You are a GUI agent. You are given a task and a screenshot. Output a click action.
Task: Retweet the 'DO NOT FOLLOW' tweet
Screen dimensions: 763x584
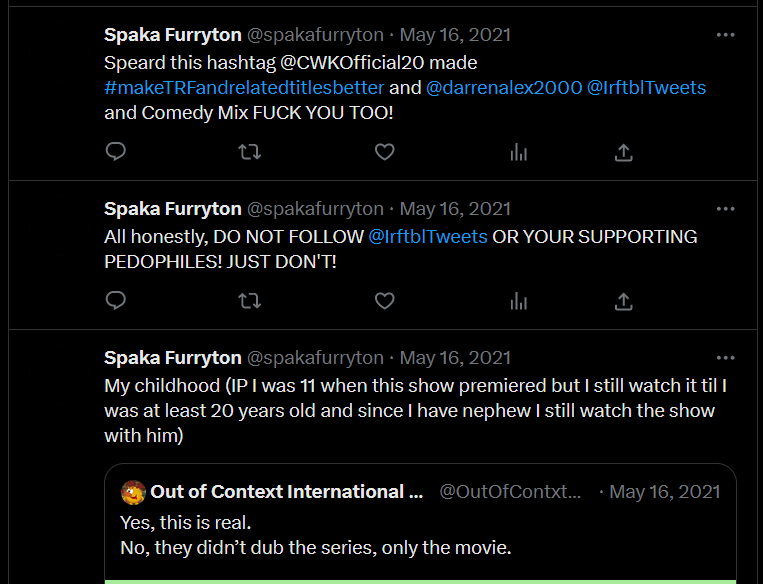(250, 301)
